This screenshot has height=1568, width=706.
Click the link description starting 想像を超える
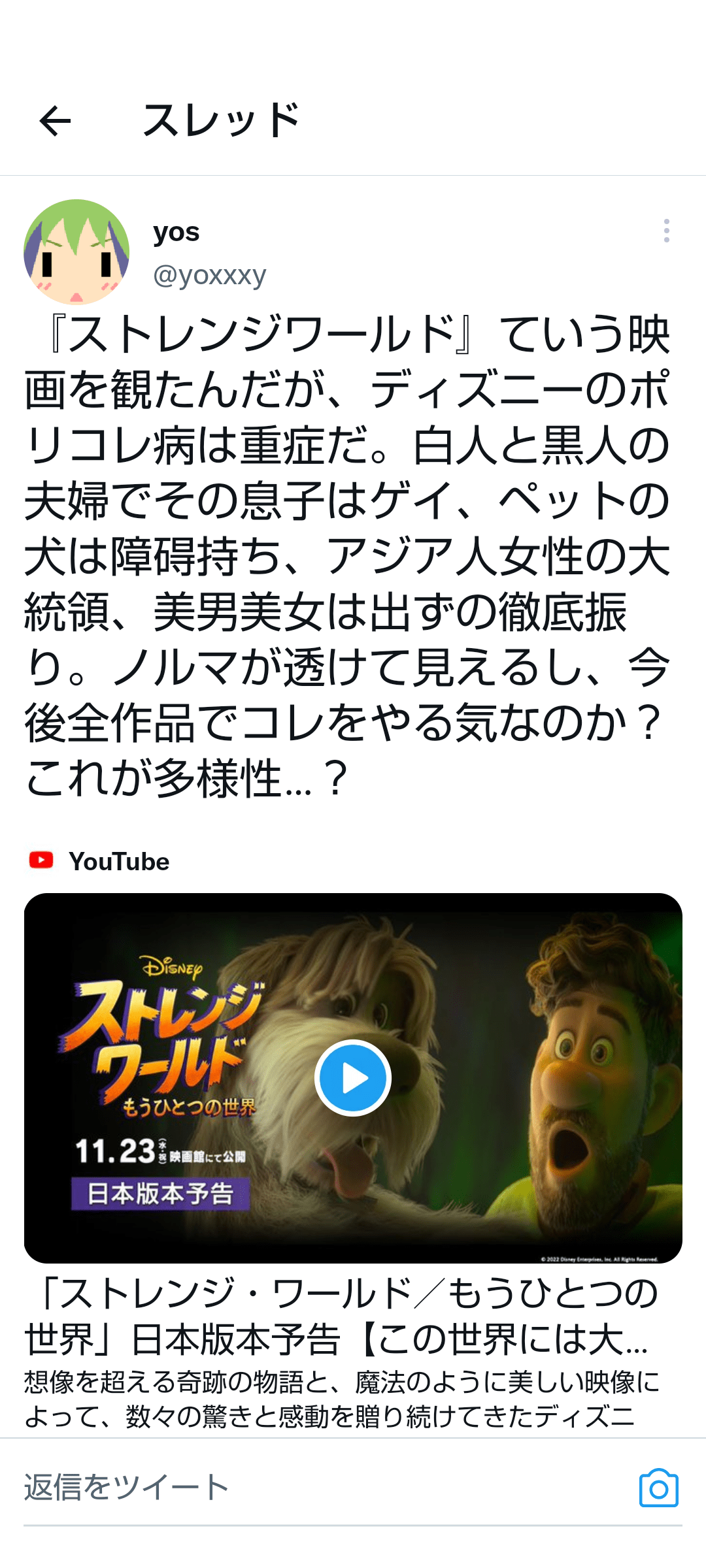[x=341, y=1399]
